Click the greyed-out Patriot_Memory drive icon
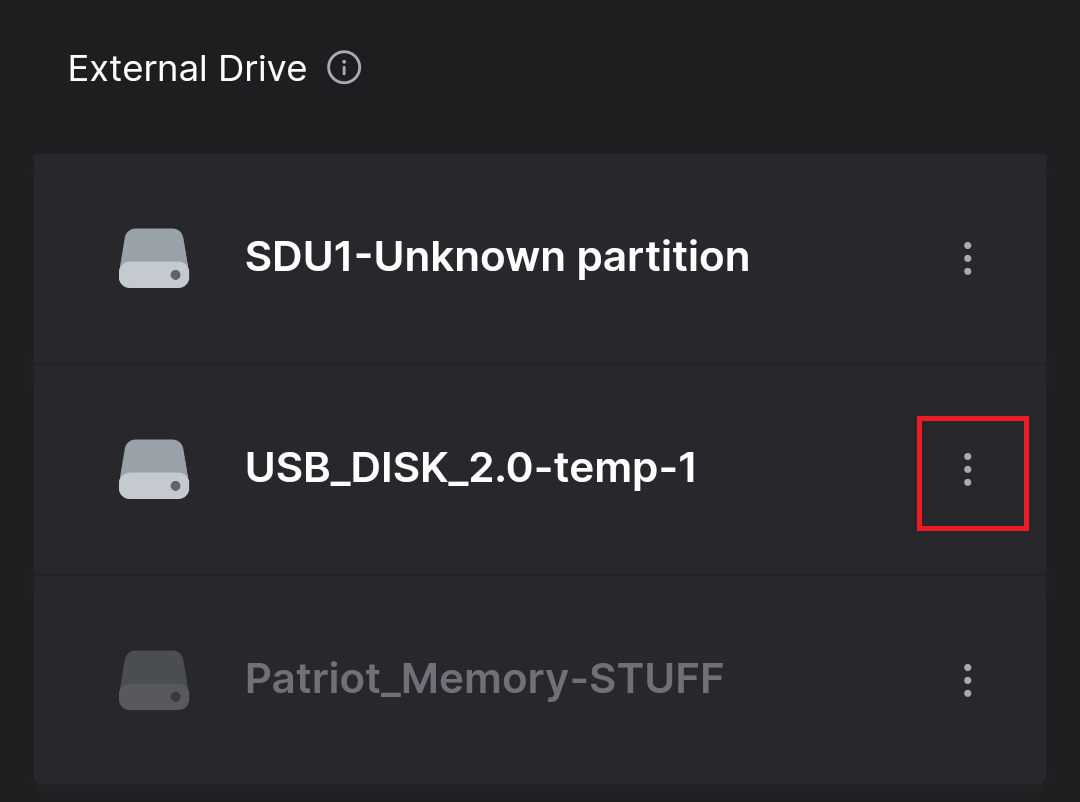 coord(154,680)
